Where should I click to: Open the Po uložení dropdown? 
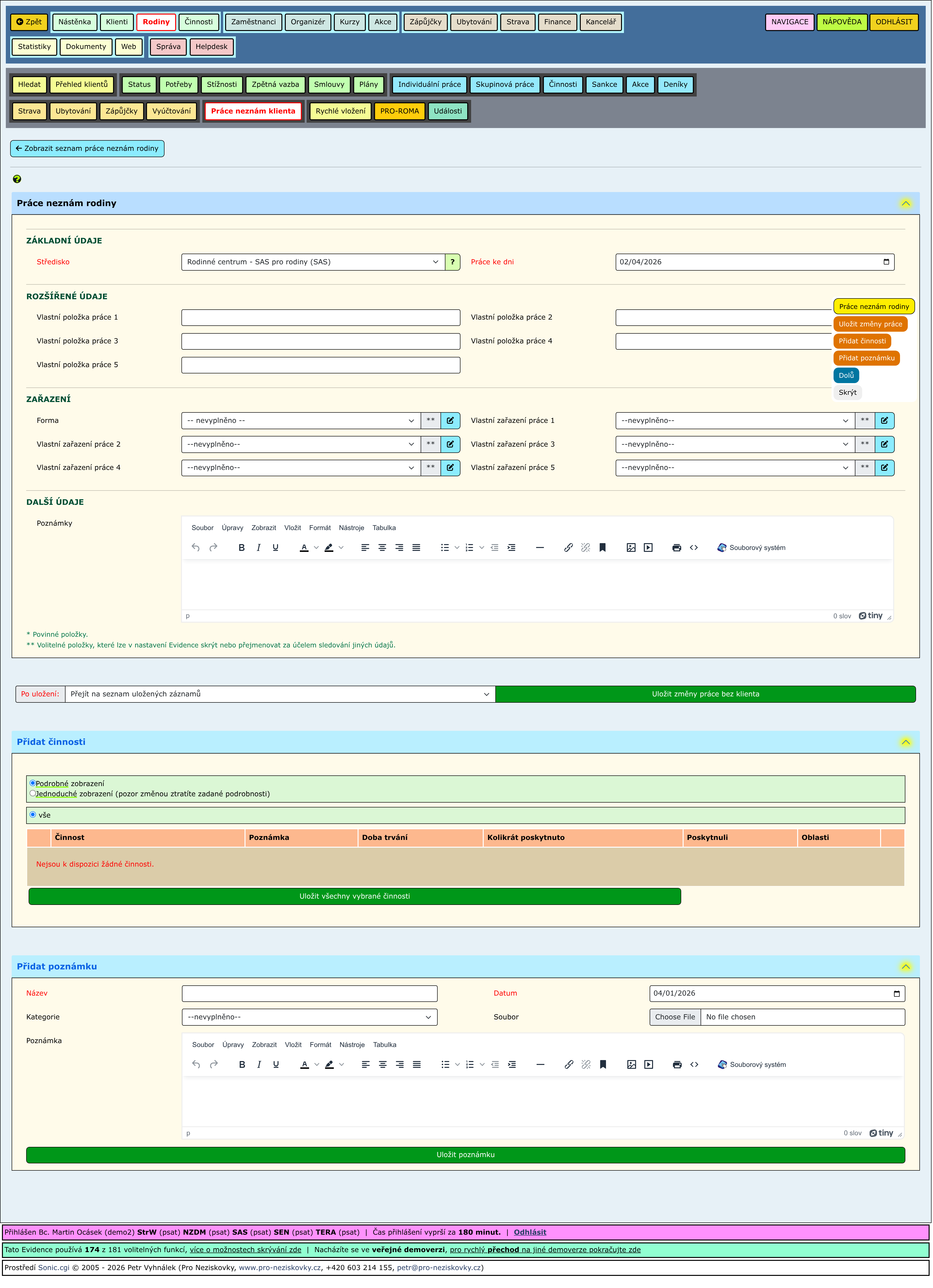coord(281,694)
